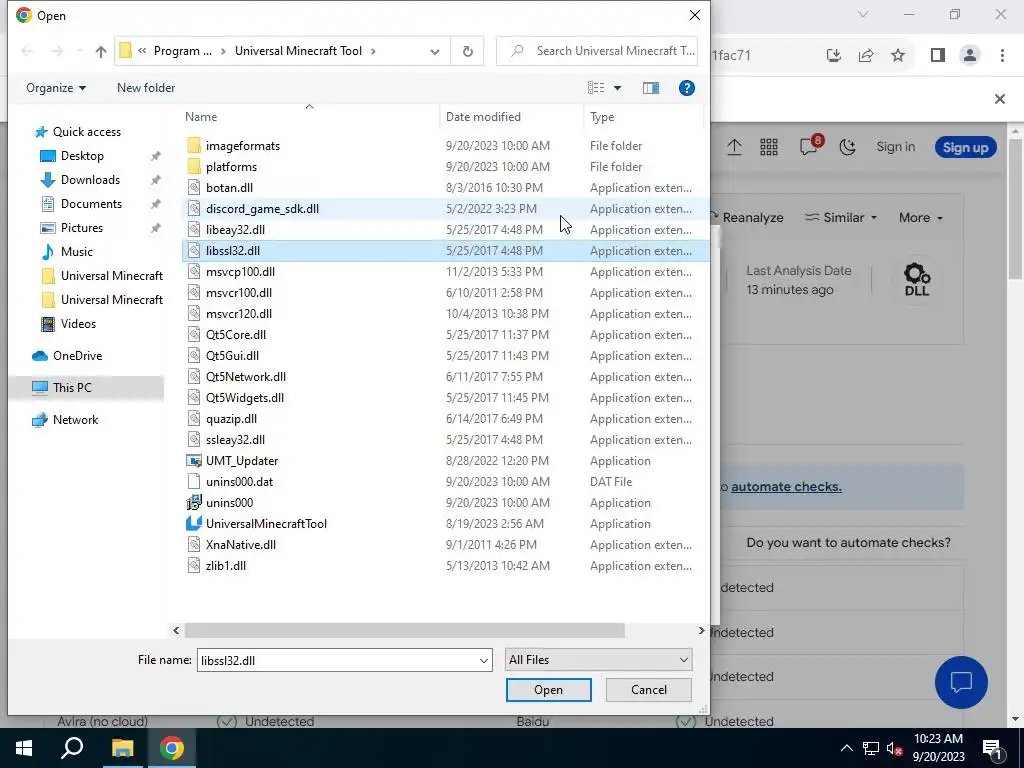Select quazip.dll file
The width and height of the screenshot is (1024, 768).
pyautogui.click(x=231, y=419)
